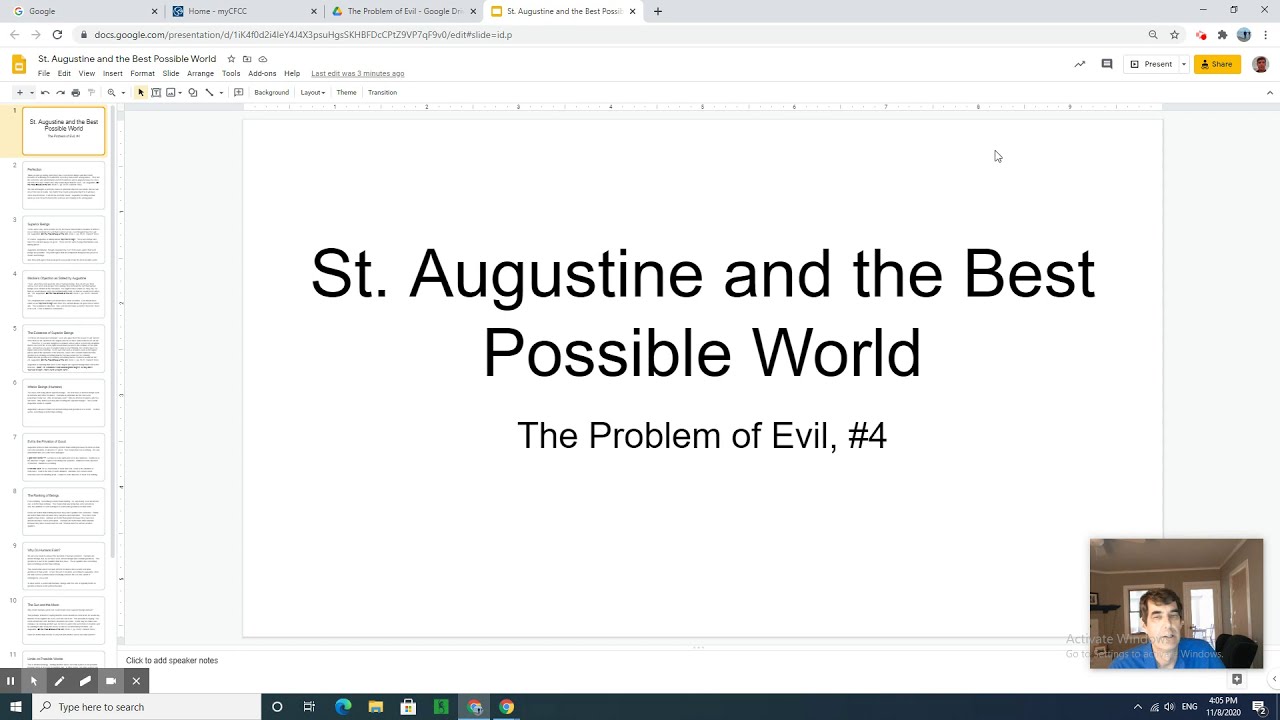Open the Line type dropdown arrow
This screenshot has height=720, width=1280.
221,92
